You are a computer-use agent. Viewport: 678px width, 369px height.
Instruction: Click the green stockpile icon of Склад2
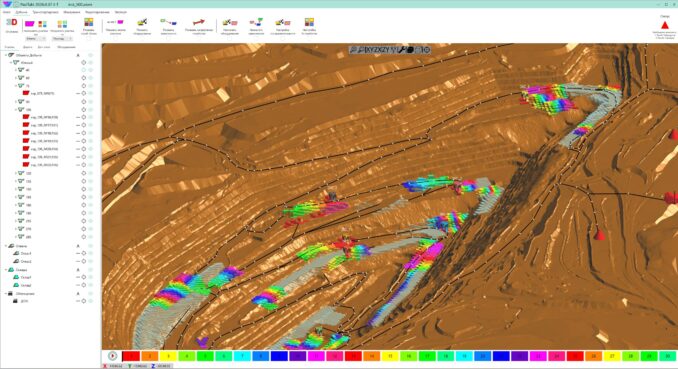16,285
